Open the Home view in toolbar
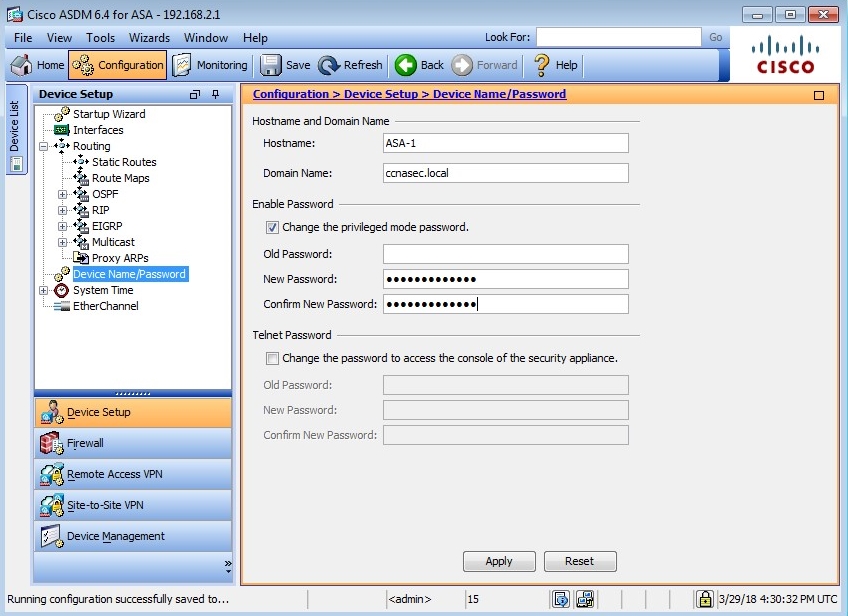This screenshot has width=848, height=616. click(37, 65)
